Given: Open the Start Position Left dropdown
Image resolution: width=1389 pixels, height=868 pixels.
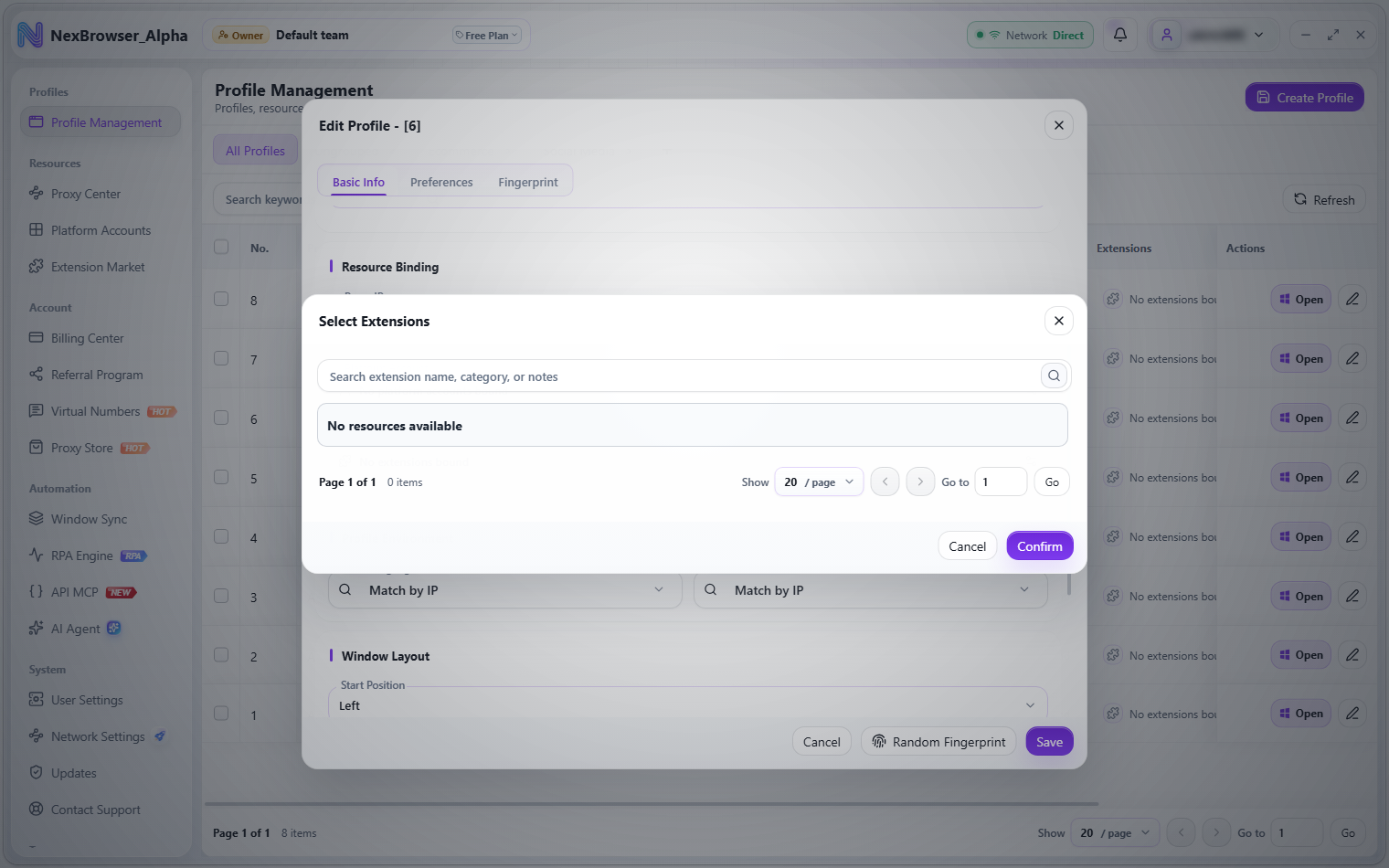Looking at the screenshot, I should click(687, 704).
